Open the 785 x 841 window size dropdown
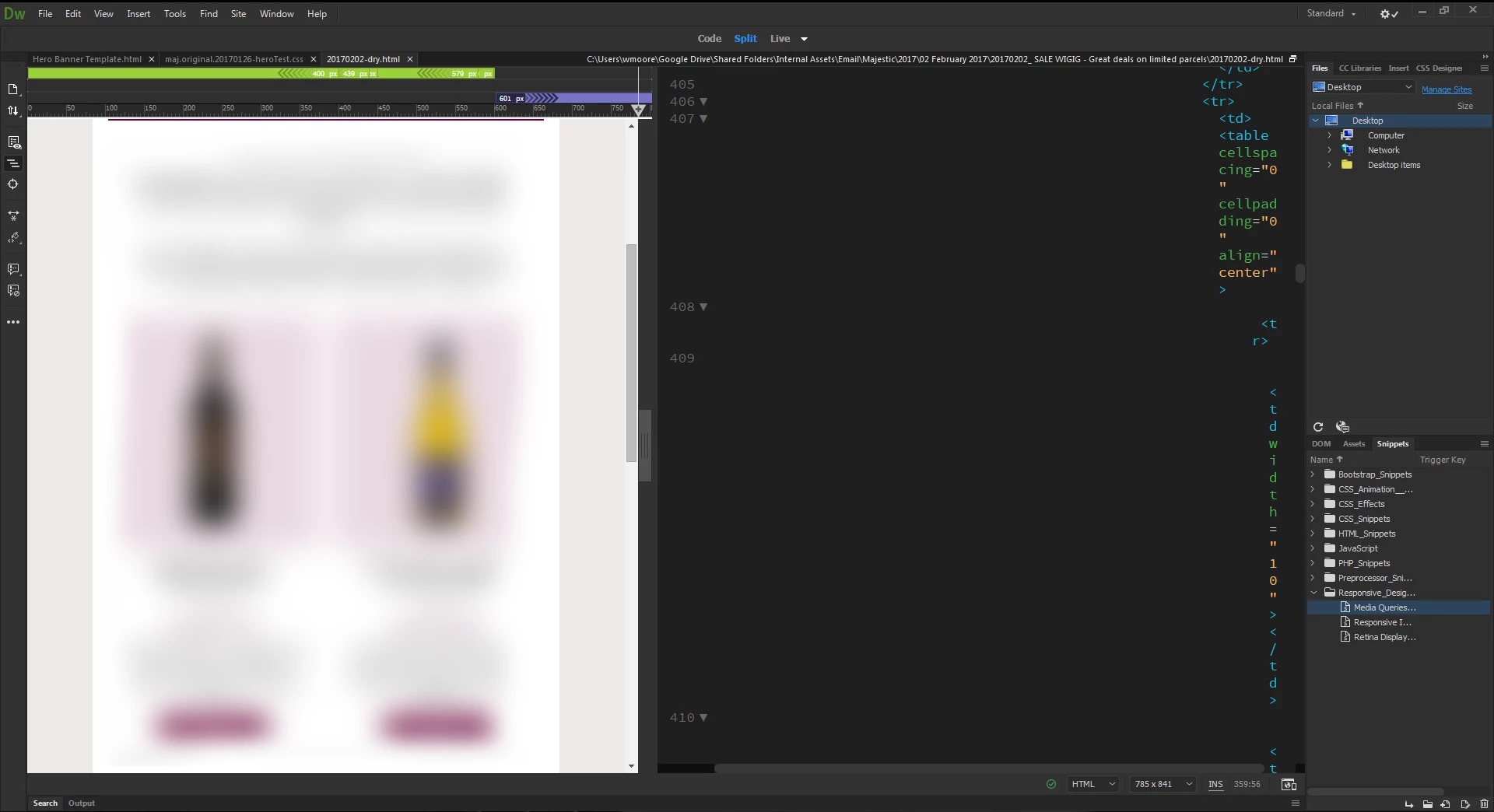1494x812 pixels. [x=1163, y=784]
